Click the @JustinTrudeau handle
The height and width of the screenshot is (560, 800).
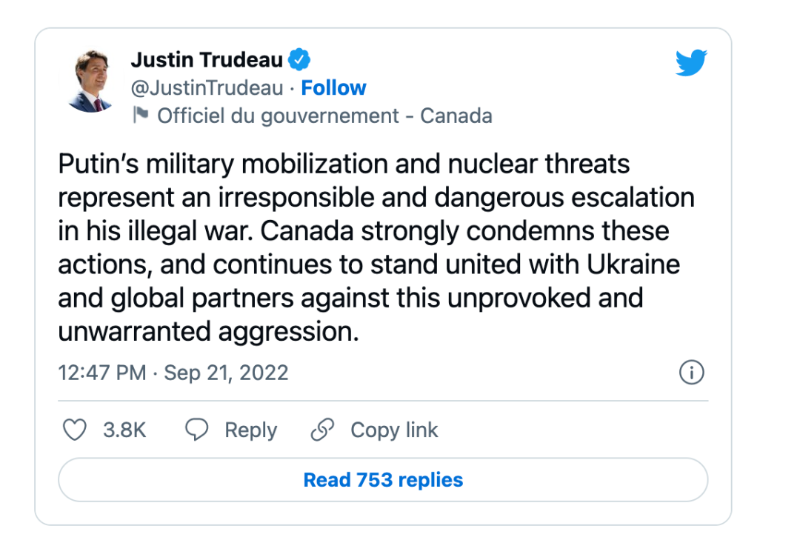coord(209,88)
